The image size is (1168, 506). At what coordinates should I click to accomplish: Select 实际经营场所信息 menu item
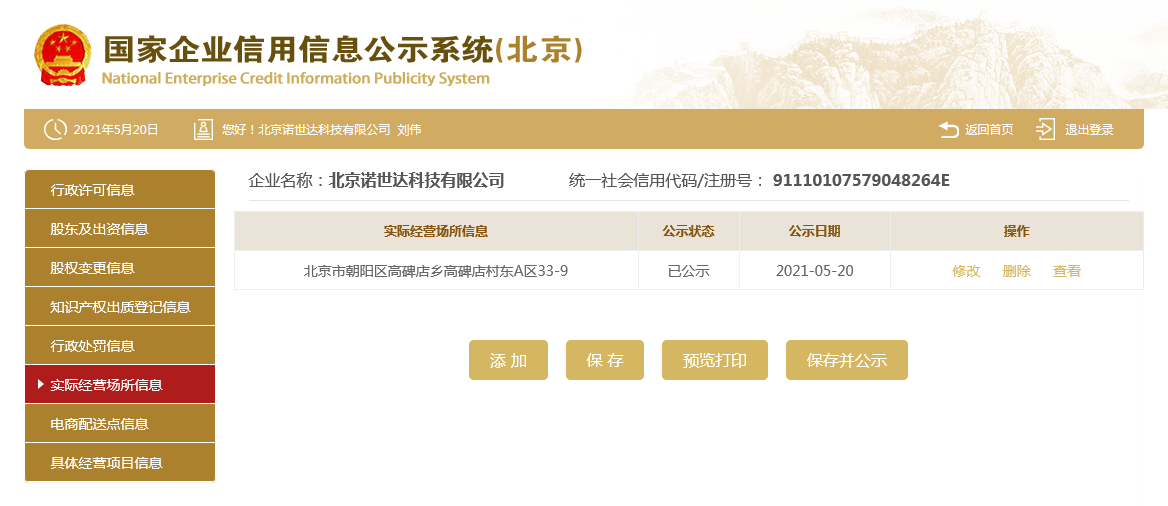tap(120, 385)
